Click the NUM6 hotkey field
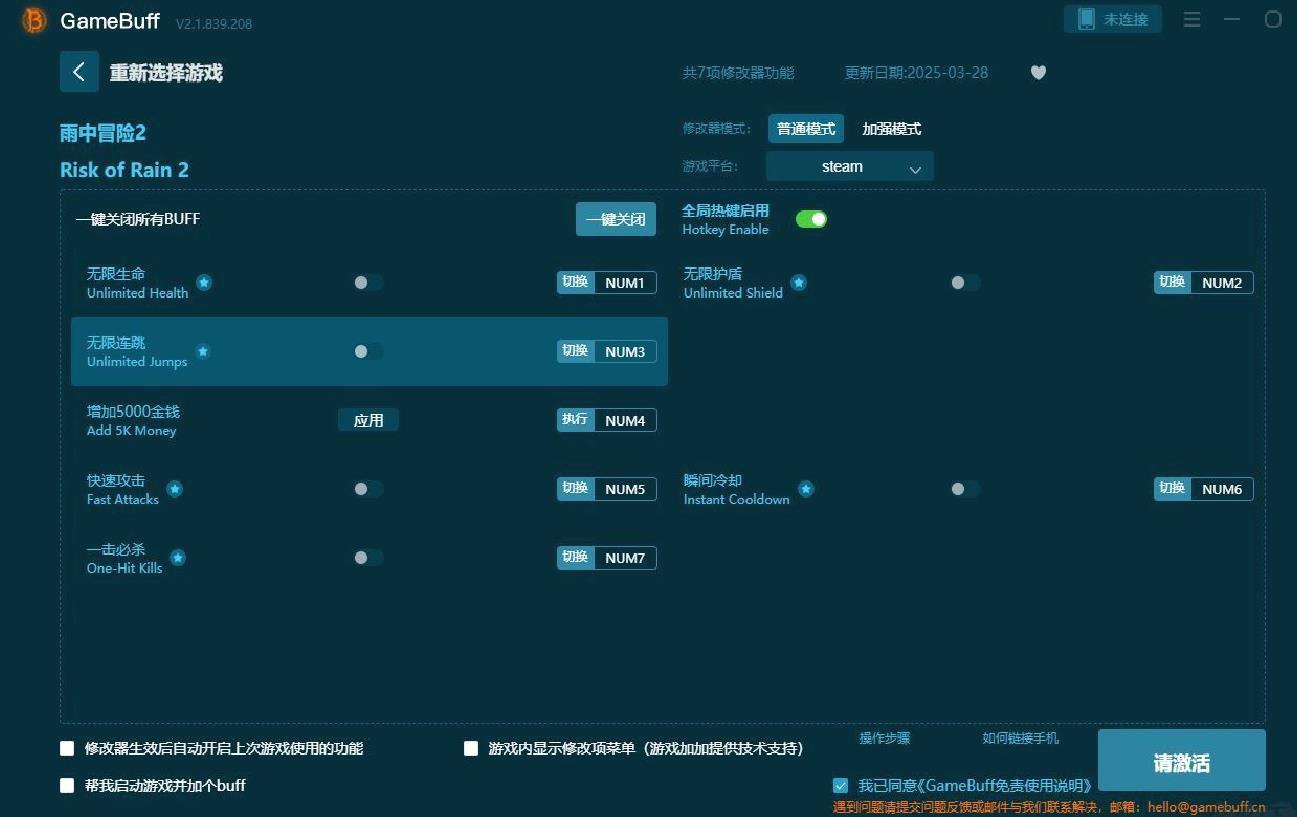The image size is (1297, 817). (x=1222, y=489)
